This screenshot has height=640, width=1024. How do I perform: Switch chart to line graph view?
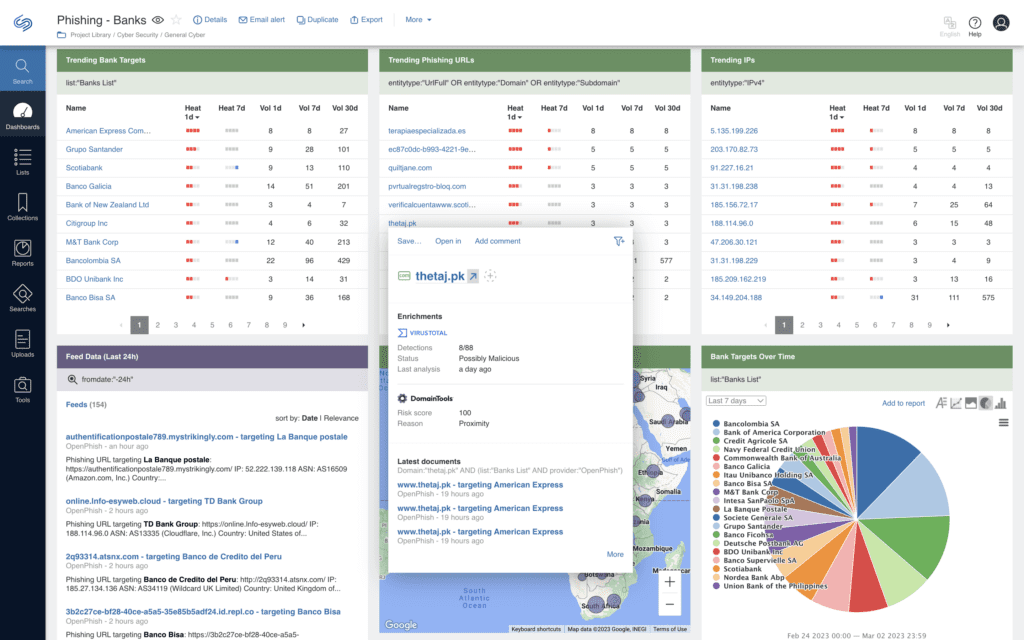(956, 403)
